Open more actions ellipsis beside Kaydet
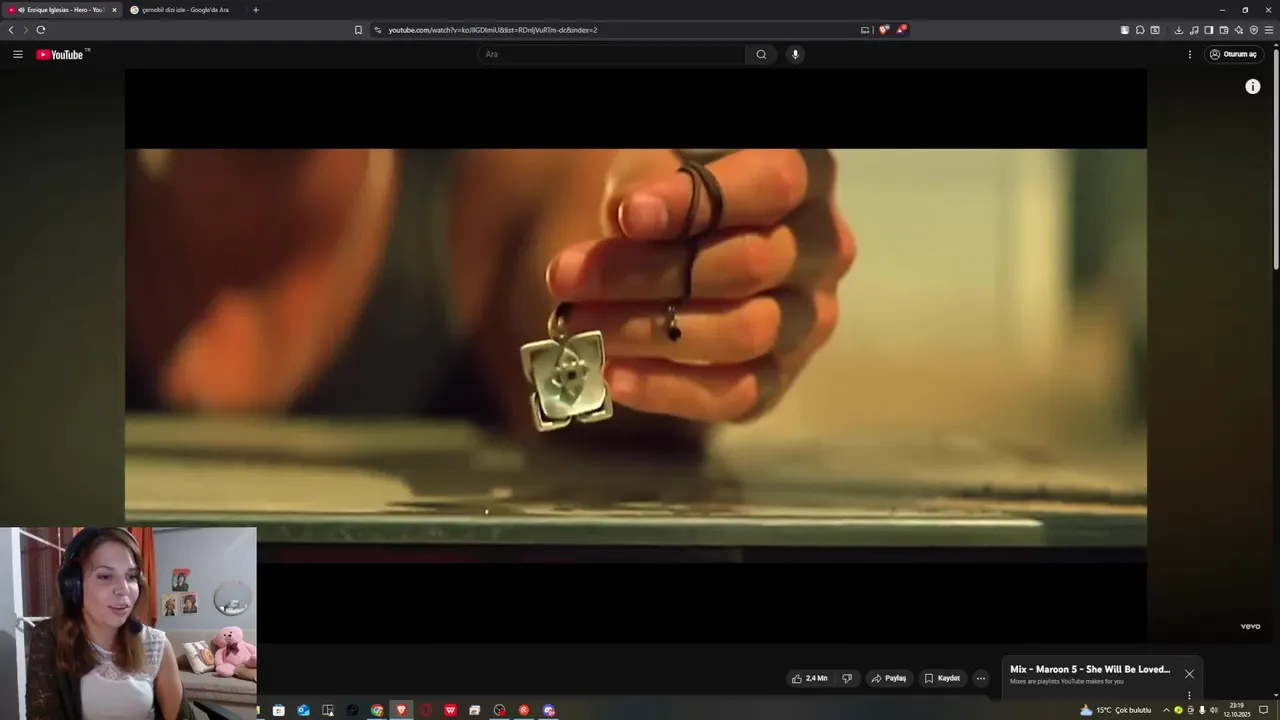Screen dimensions: 1280x720 [981, 678]
